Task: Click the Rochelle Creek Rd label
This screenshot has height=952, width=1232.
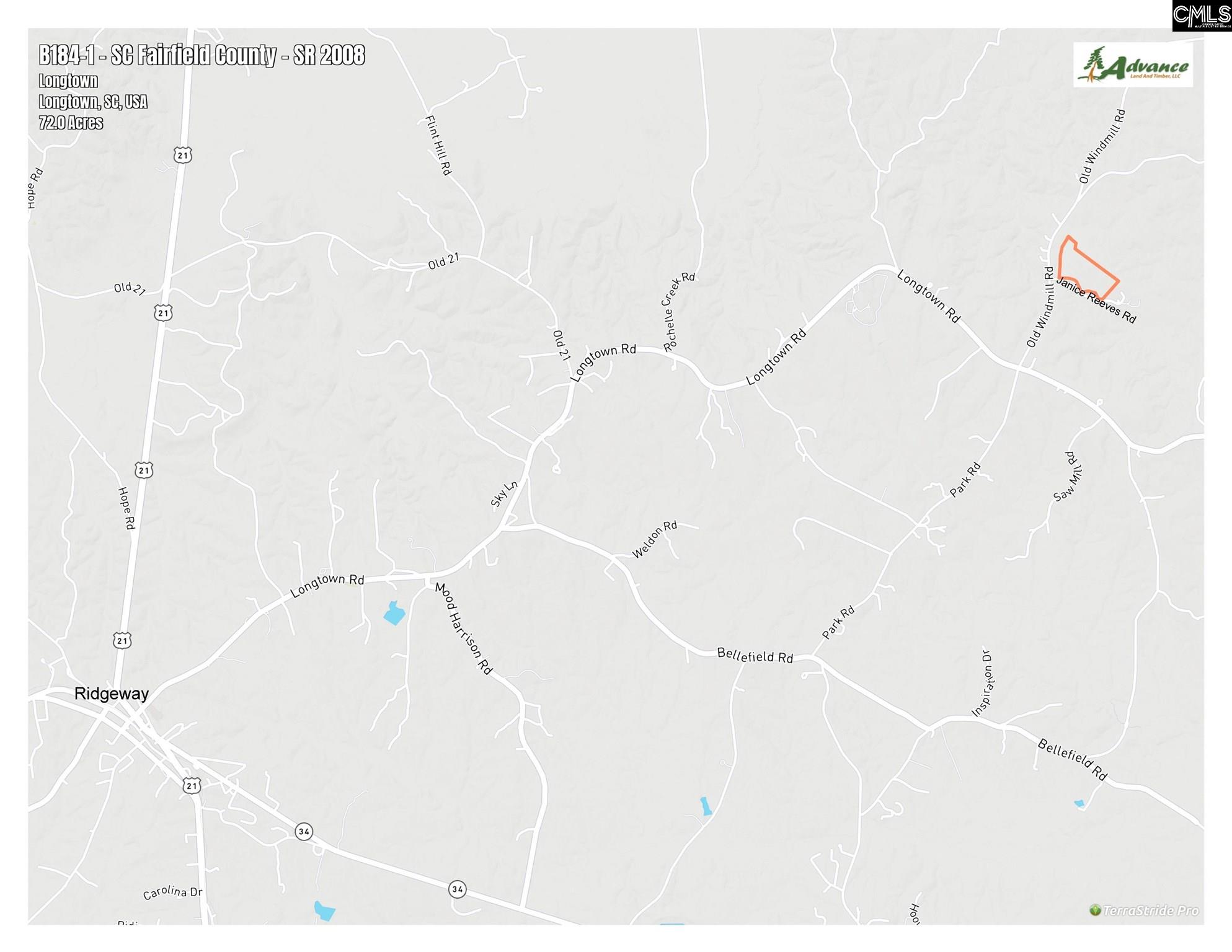Action: click(x=679, y=312)
